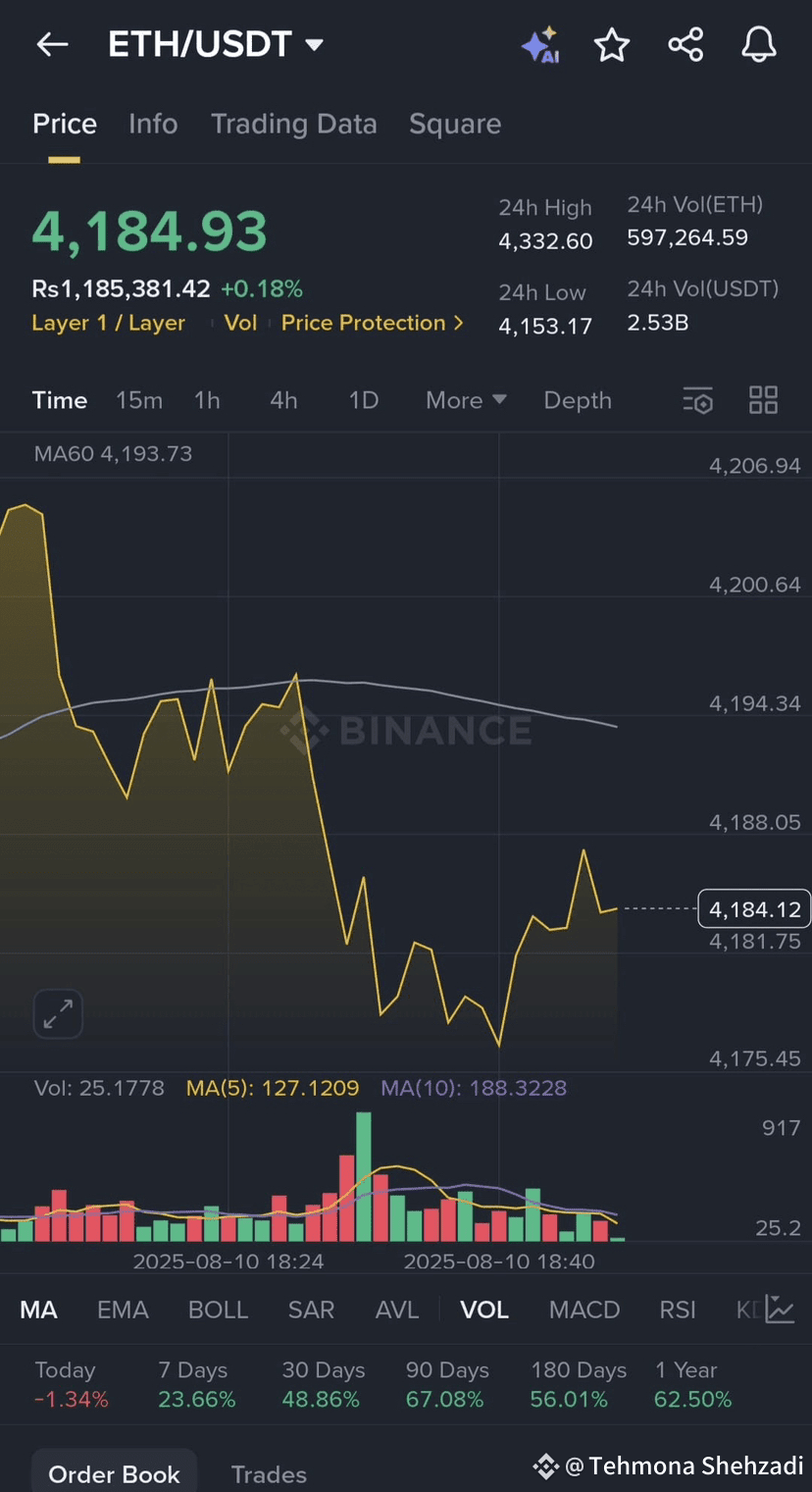Select the Time chart interval
The height and width of the screenshot is (1492, 812).
[x=60, y=400]
